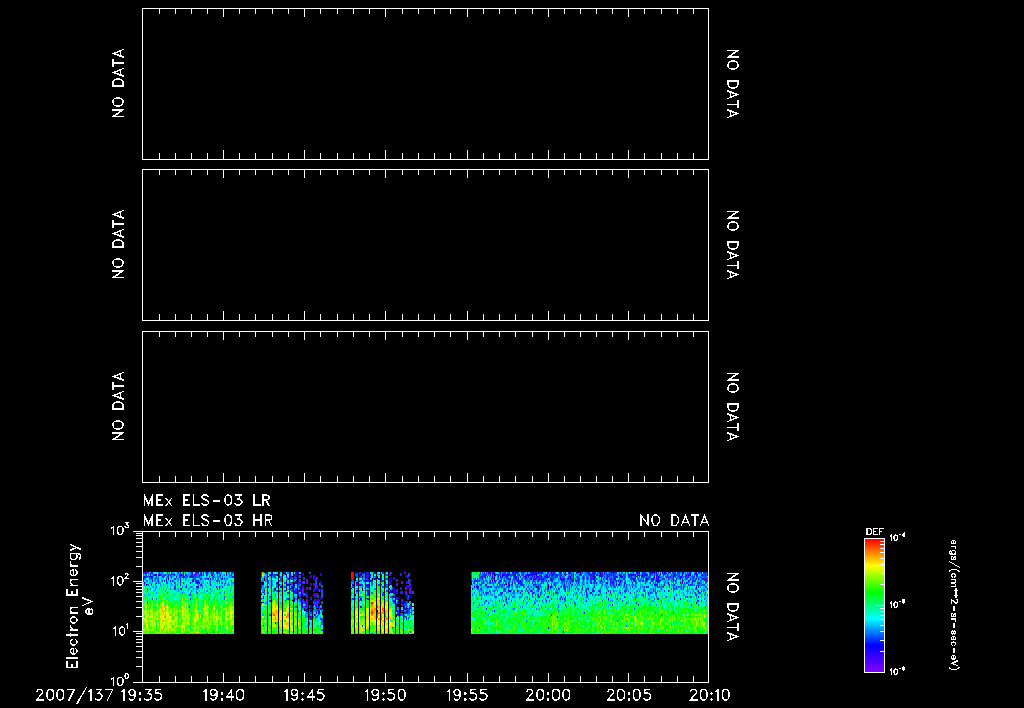This screenshot has height=708, width=1024.
Task: Click the 19:55 time axis label
Action: (467, 695)
